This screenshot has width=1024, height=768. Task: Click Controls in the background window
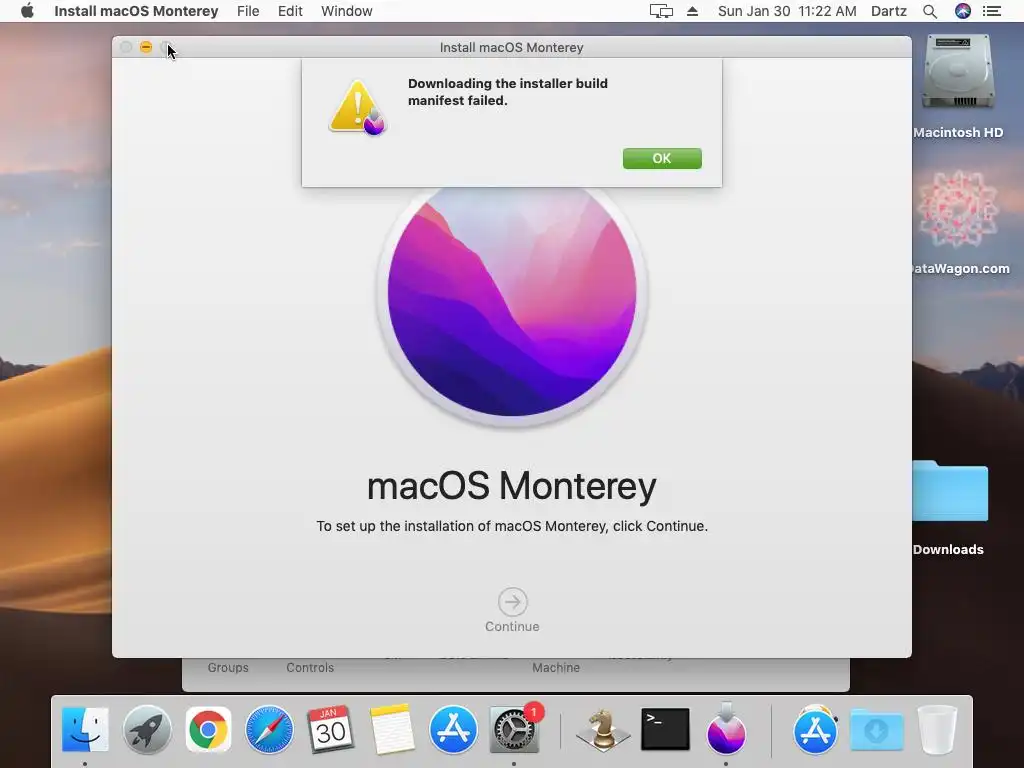coord(310,667)
